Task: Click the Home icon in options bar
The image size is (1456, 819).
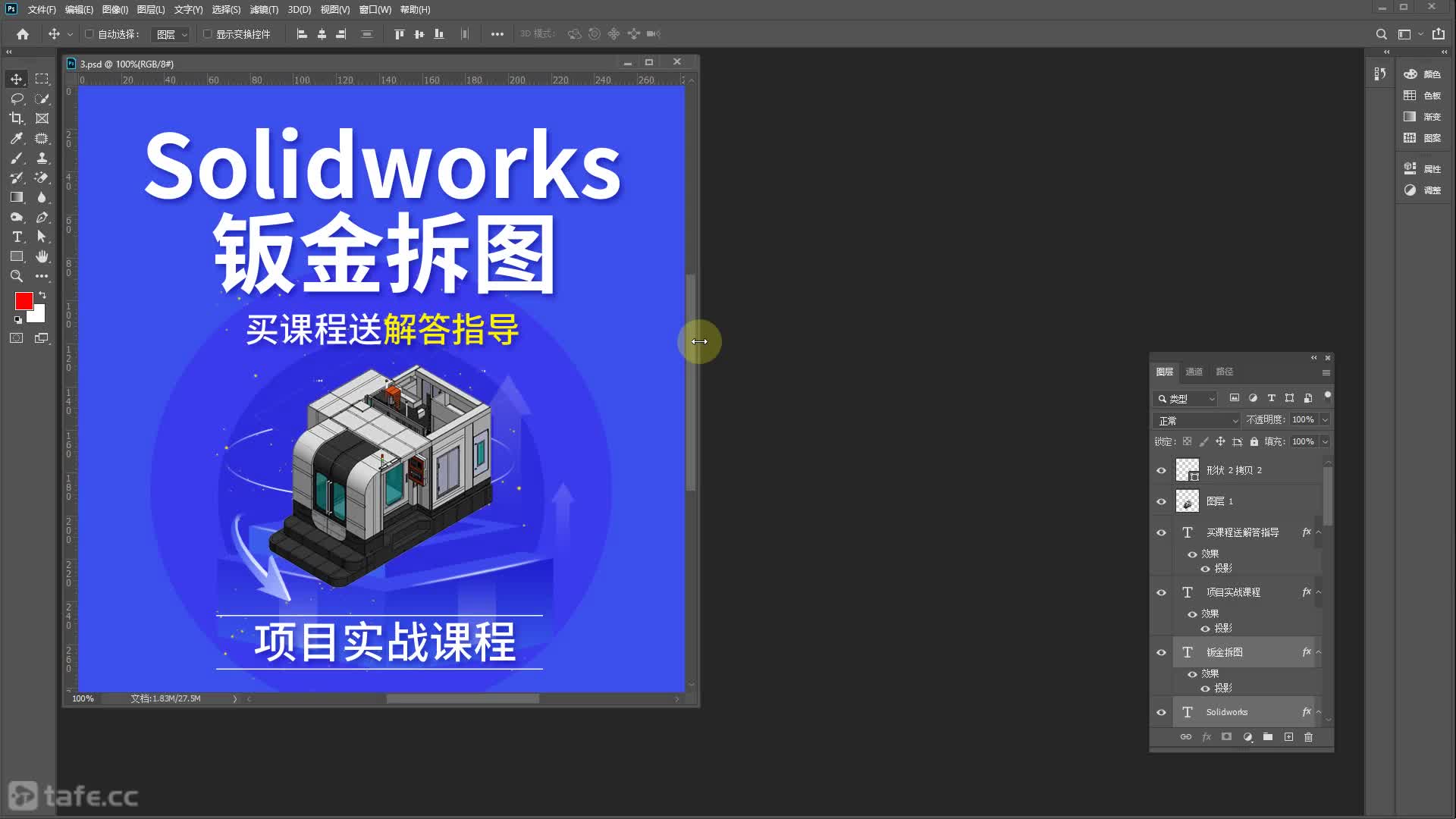Action: point(23,34)
